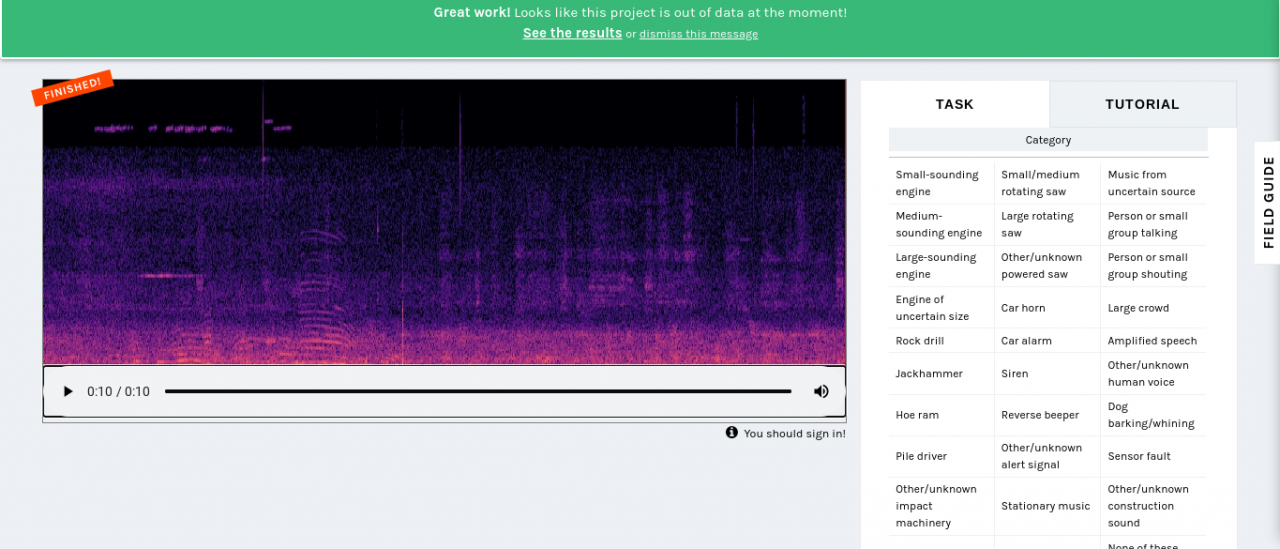Open the FIELD GUIDE side tab

coord(1268,202)
